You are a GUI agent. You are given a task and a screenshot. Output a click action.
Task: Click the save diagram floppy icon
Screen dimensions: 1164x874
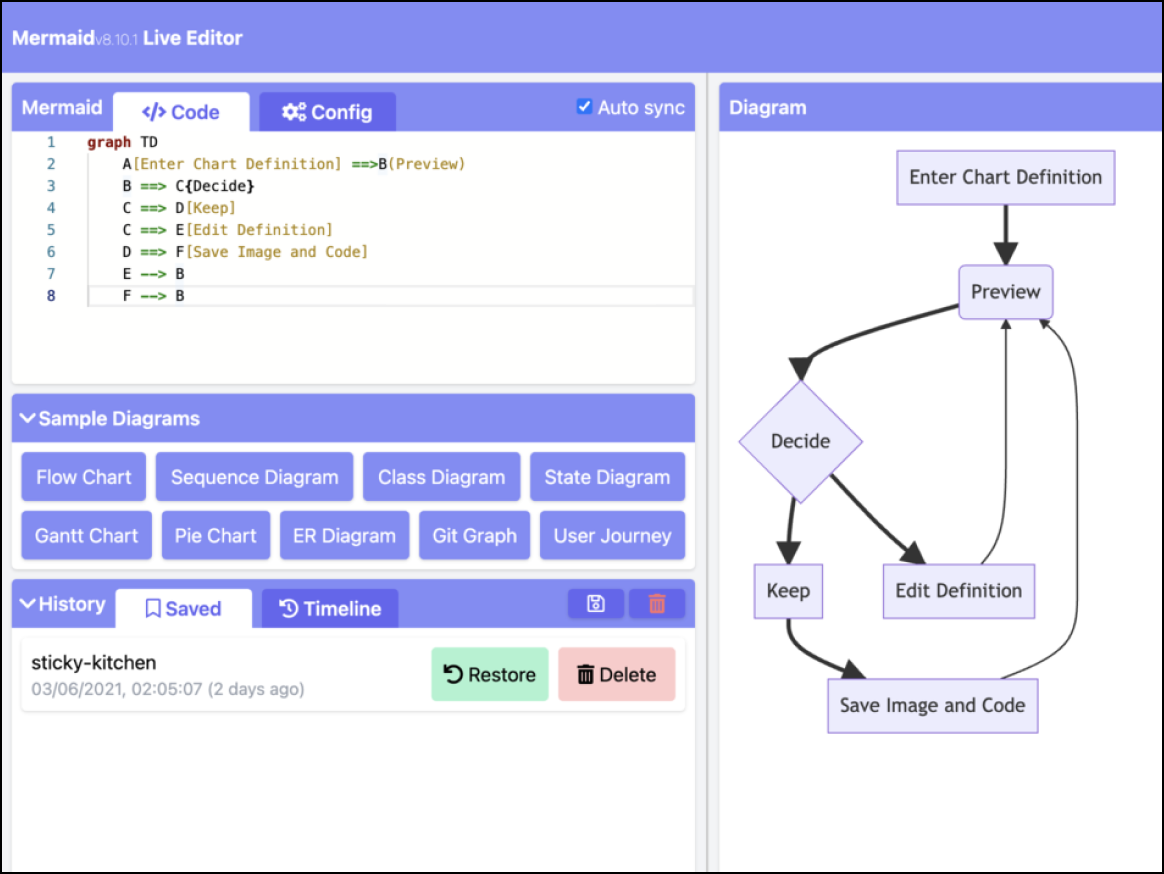pos(595,604)
